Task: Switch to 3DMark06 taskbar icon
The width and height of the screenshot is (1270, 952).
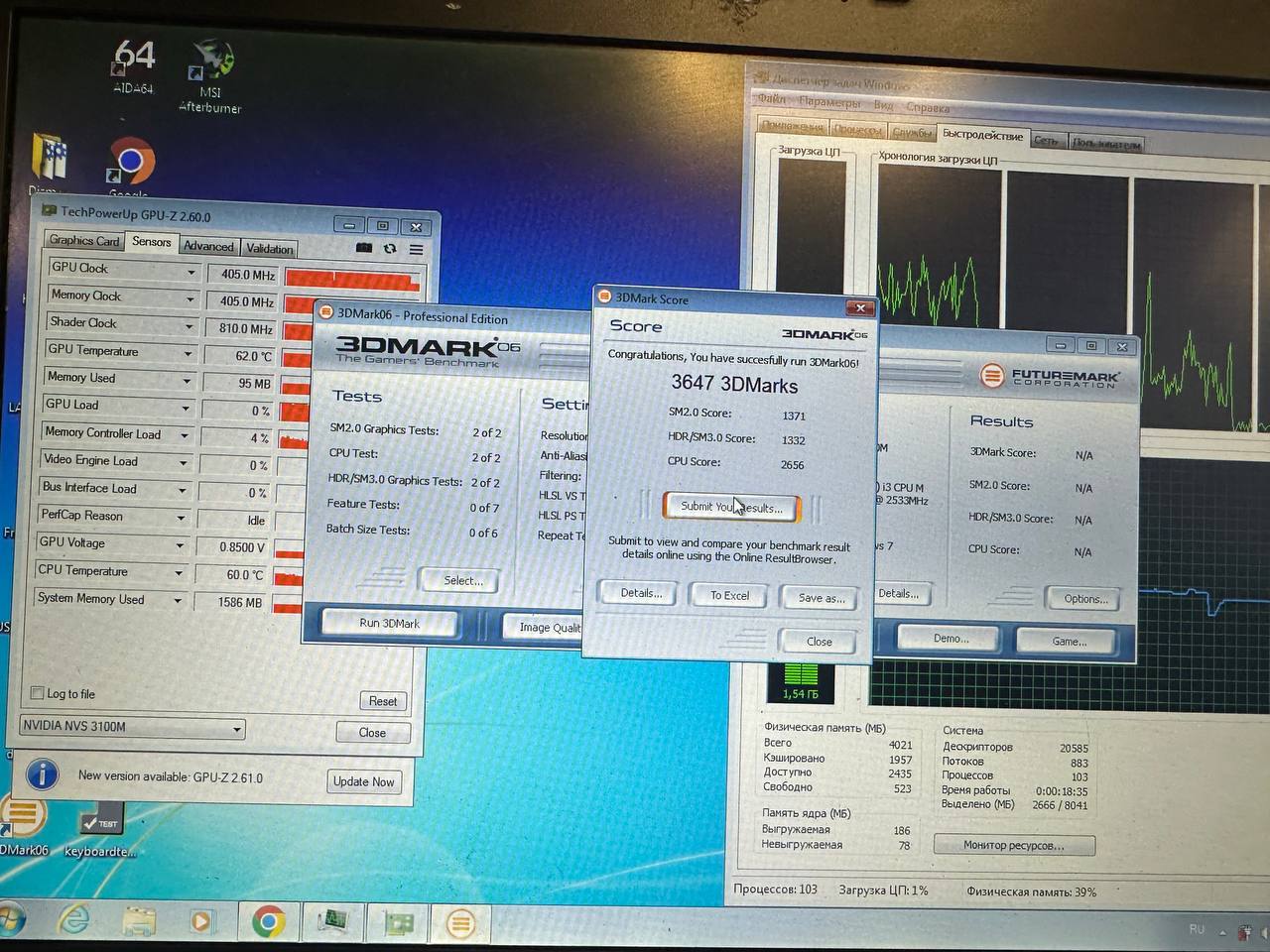Action: pyautogui.click(x=460, y=924)
